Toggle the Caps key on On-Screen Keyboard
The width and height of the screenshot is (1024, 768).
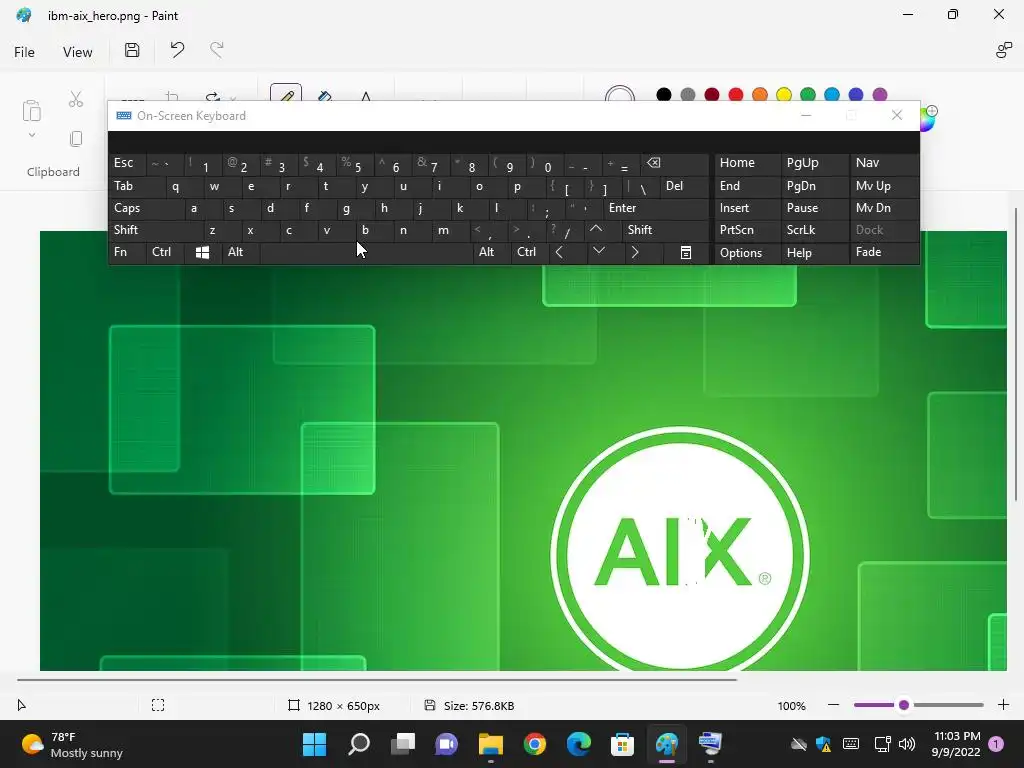pyautogui.click(x=146, y=208)
